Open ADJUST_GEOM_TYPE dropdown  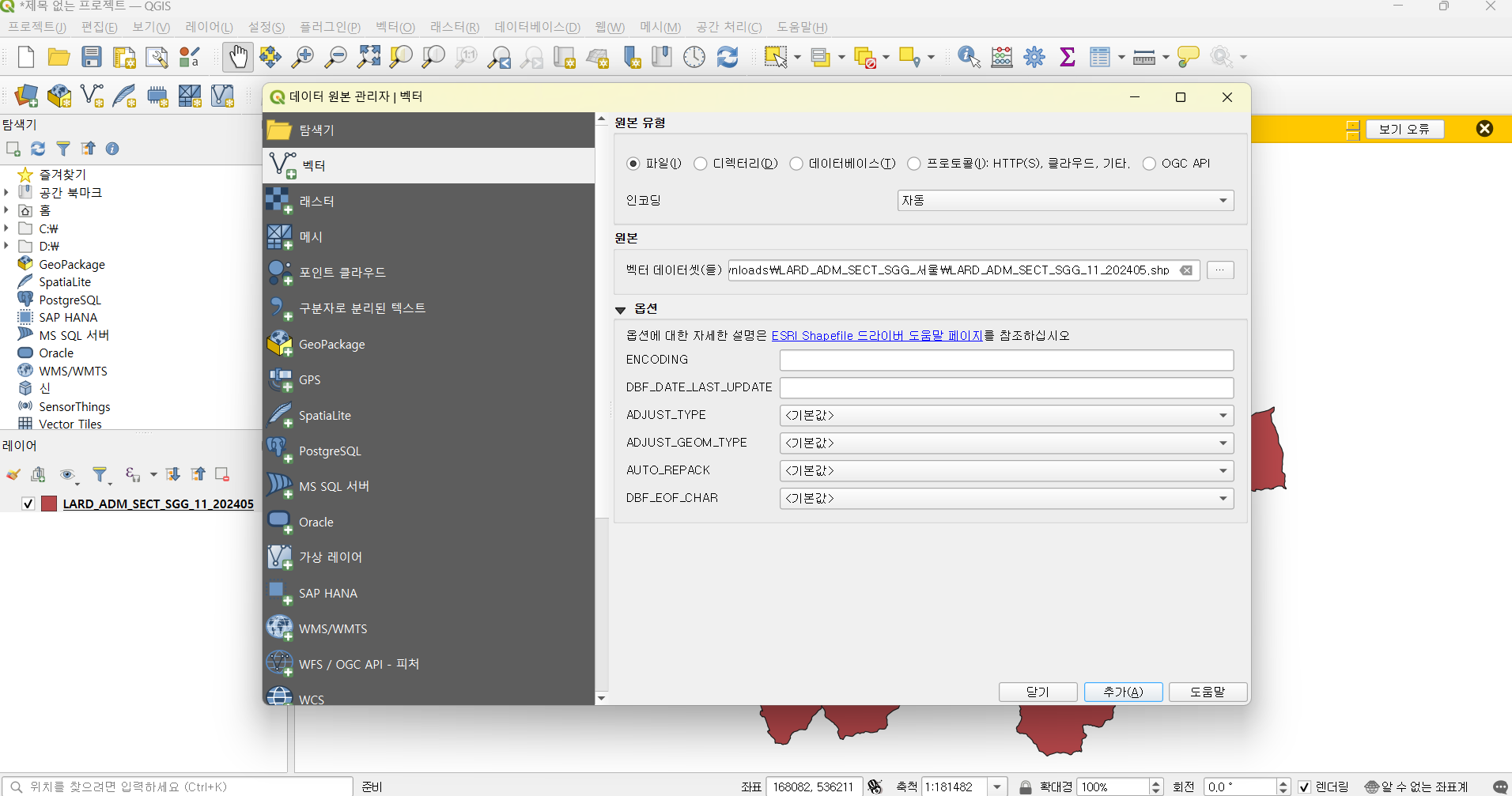[1006, 443]
